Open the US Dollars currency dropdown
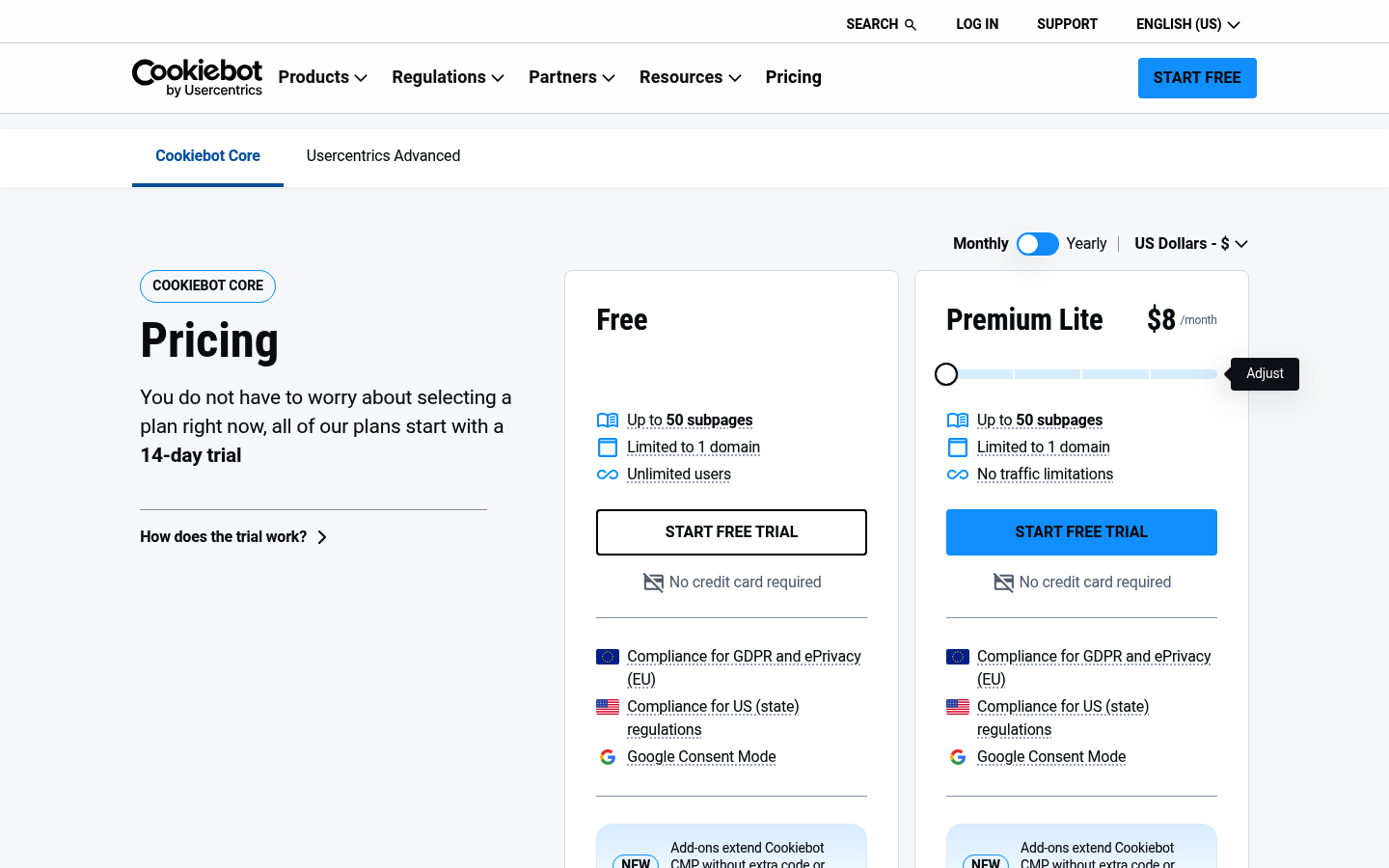This screenshot has width=1389, height=868. tap(1191, 244)
